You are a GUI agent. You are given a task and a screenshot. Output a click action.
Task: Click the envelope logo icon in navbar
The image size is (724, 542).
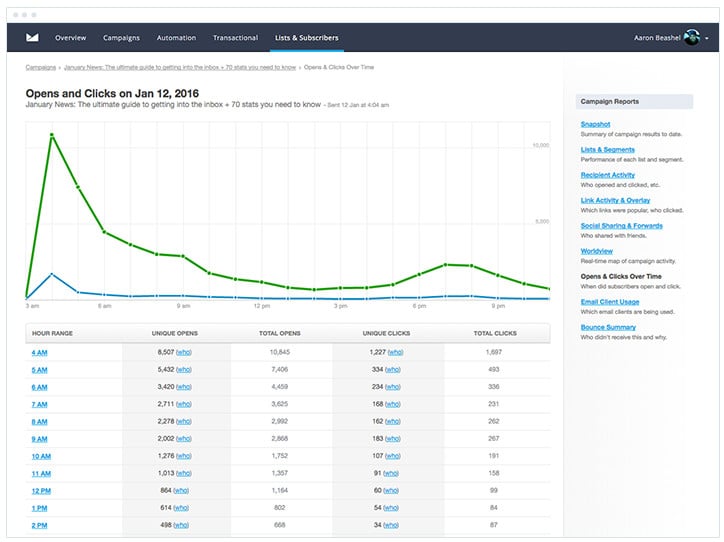coord(32,37)
